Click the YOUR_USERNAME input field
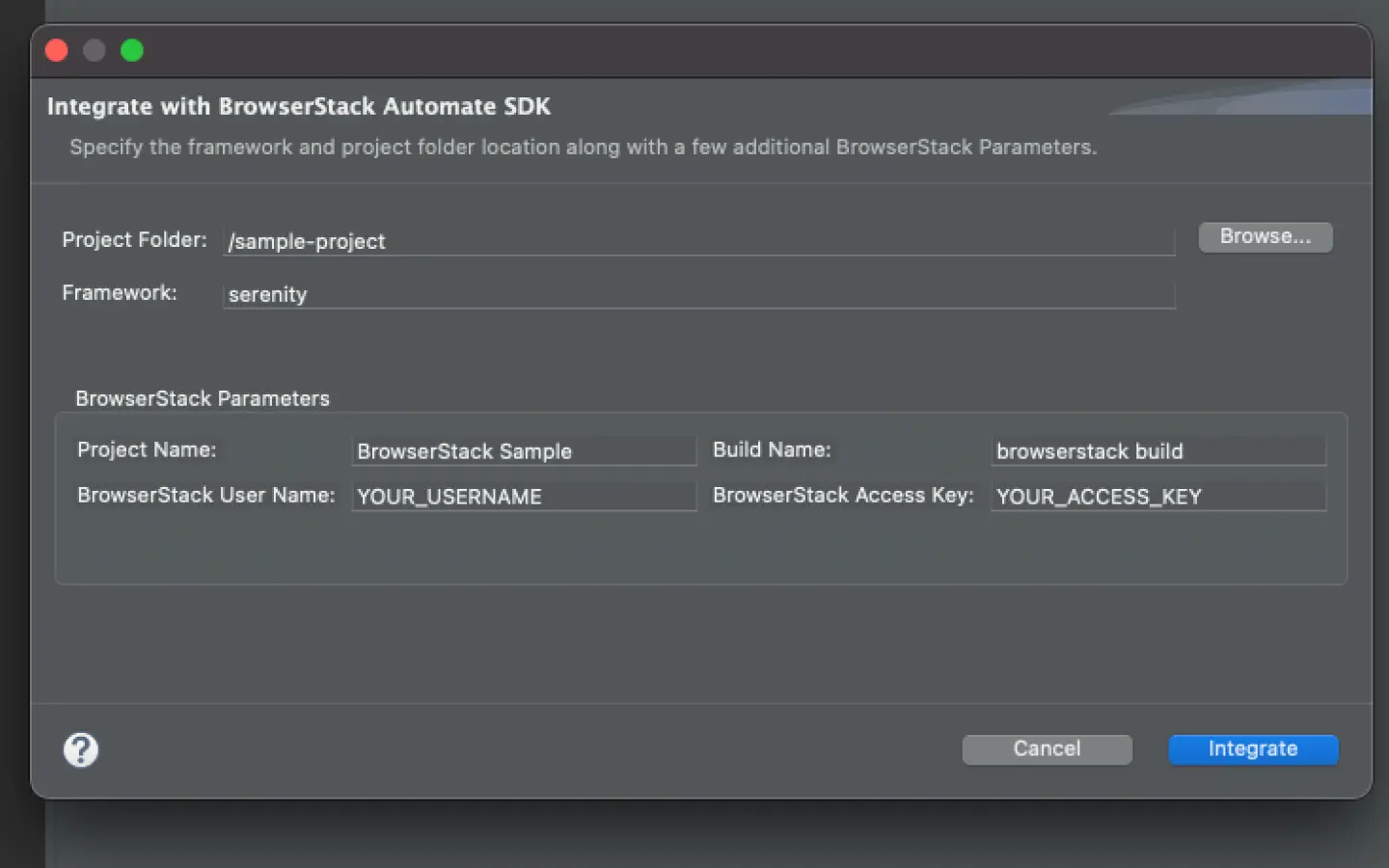Image resolution: width=1389 pixels, height=868 pixels. click(x=524, y=497)
